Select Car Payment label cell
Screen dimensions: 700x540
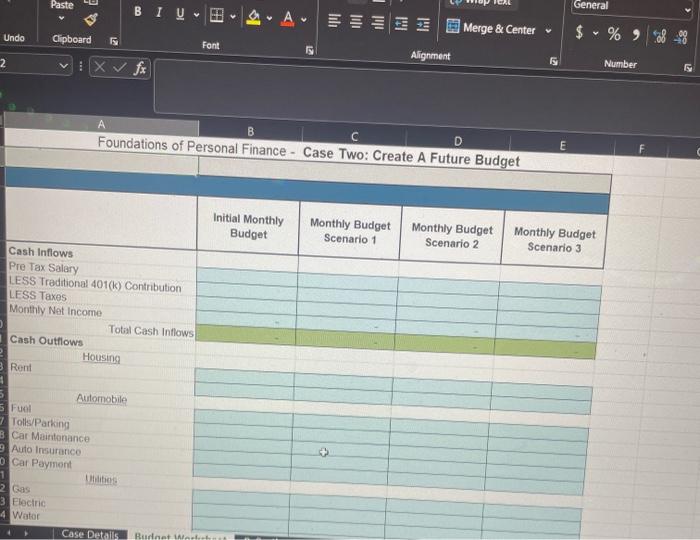tap(42, 463)
